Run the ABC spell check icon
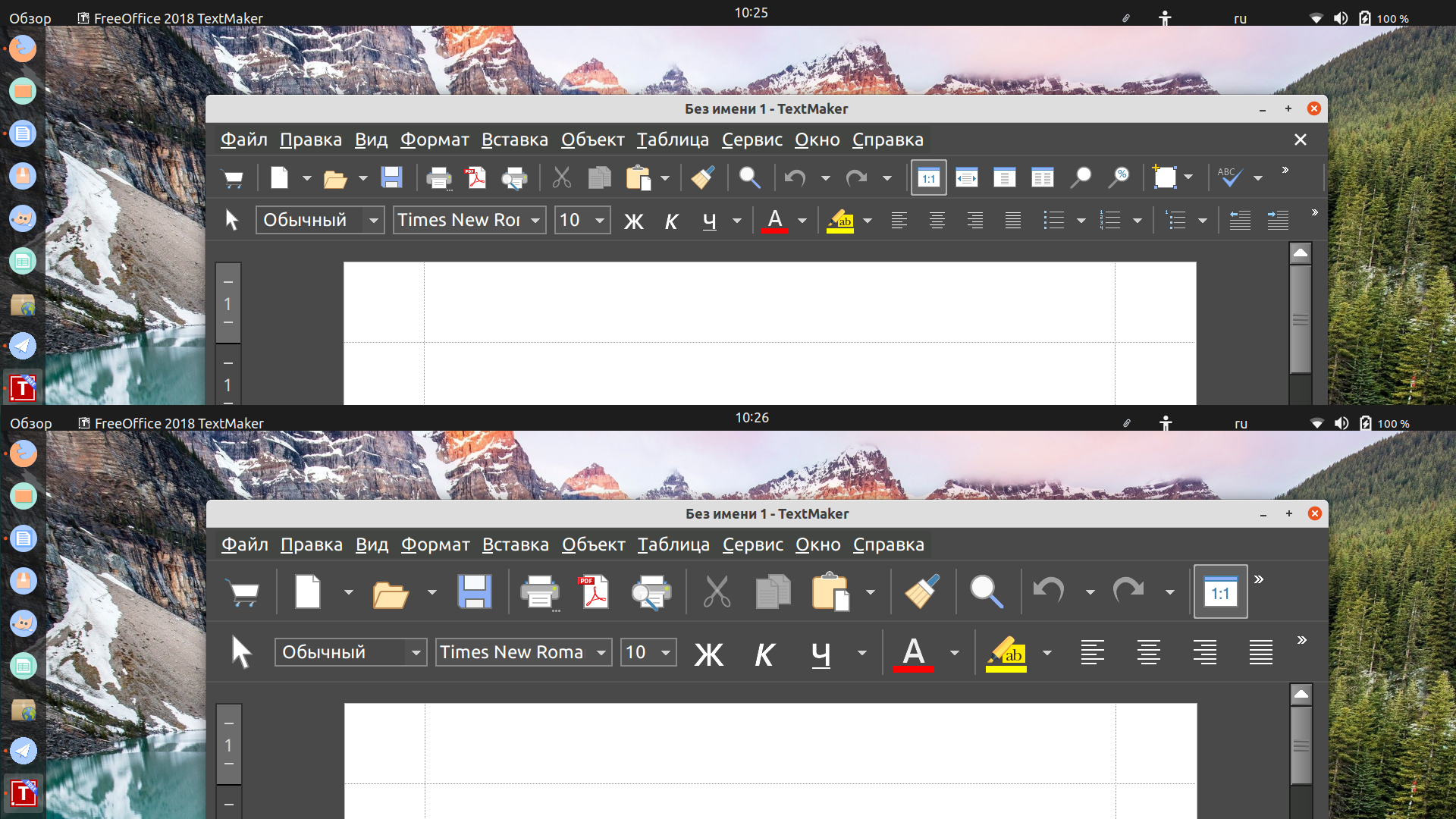Screen dimensions: 1456x819 click(x=1229, y=178)
